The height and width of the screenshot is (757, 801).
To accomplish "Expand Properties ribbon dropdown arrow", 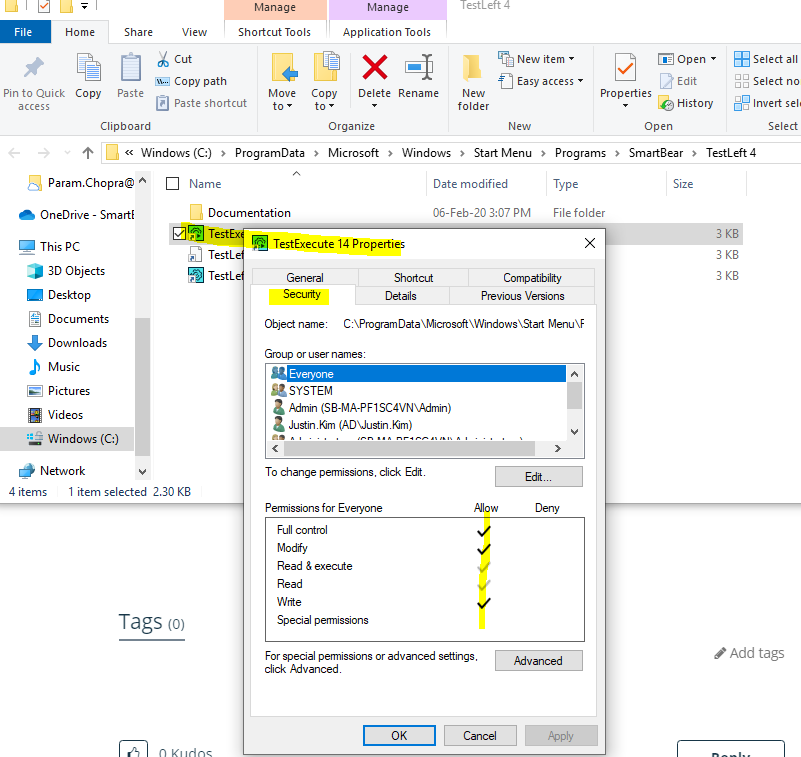I will pyautogui.click(x=625, y=106).
